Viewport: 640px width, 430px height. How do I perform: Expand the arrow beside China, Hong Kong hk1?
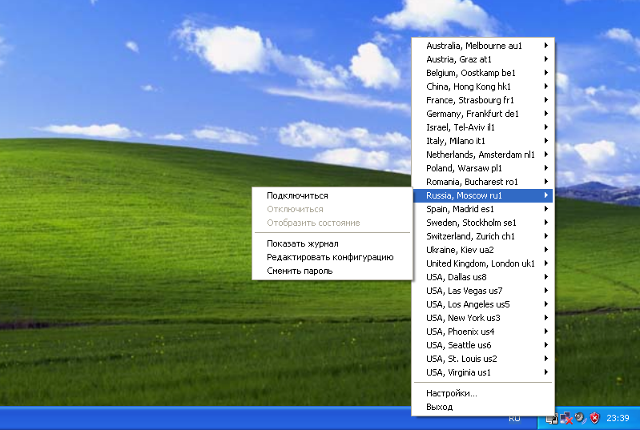(x=546, y=86)
